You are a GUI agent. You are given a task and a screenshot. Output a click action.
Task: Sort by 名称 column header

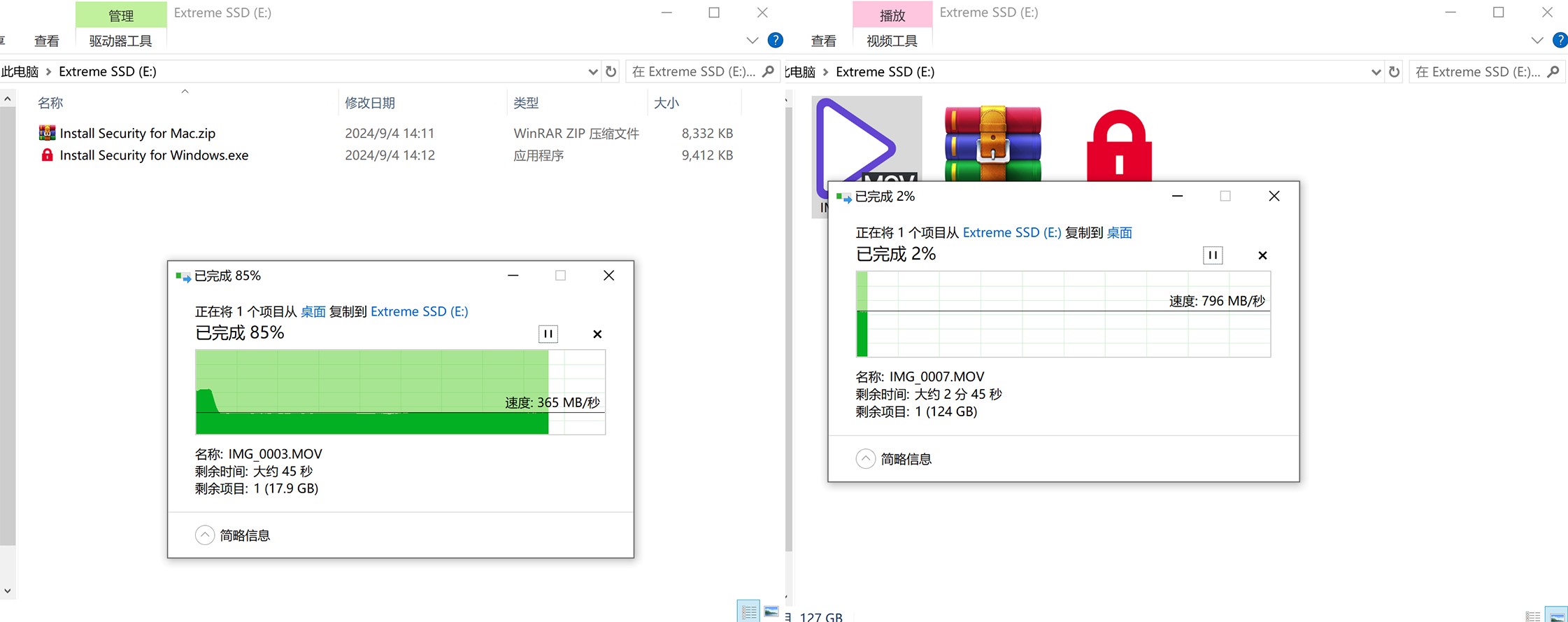click(x=50, y=103)
